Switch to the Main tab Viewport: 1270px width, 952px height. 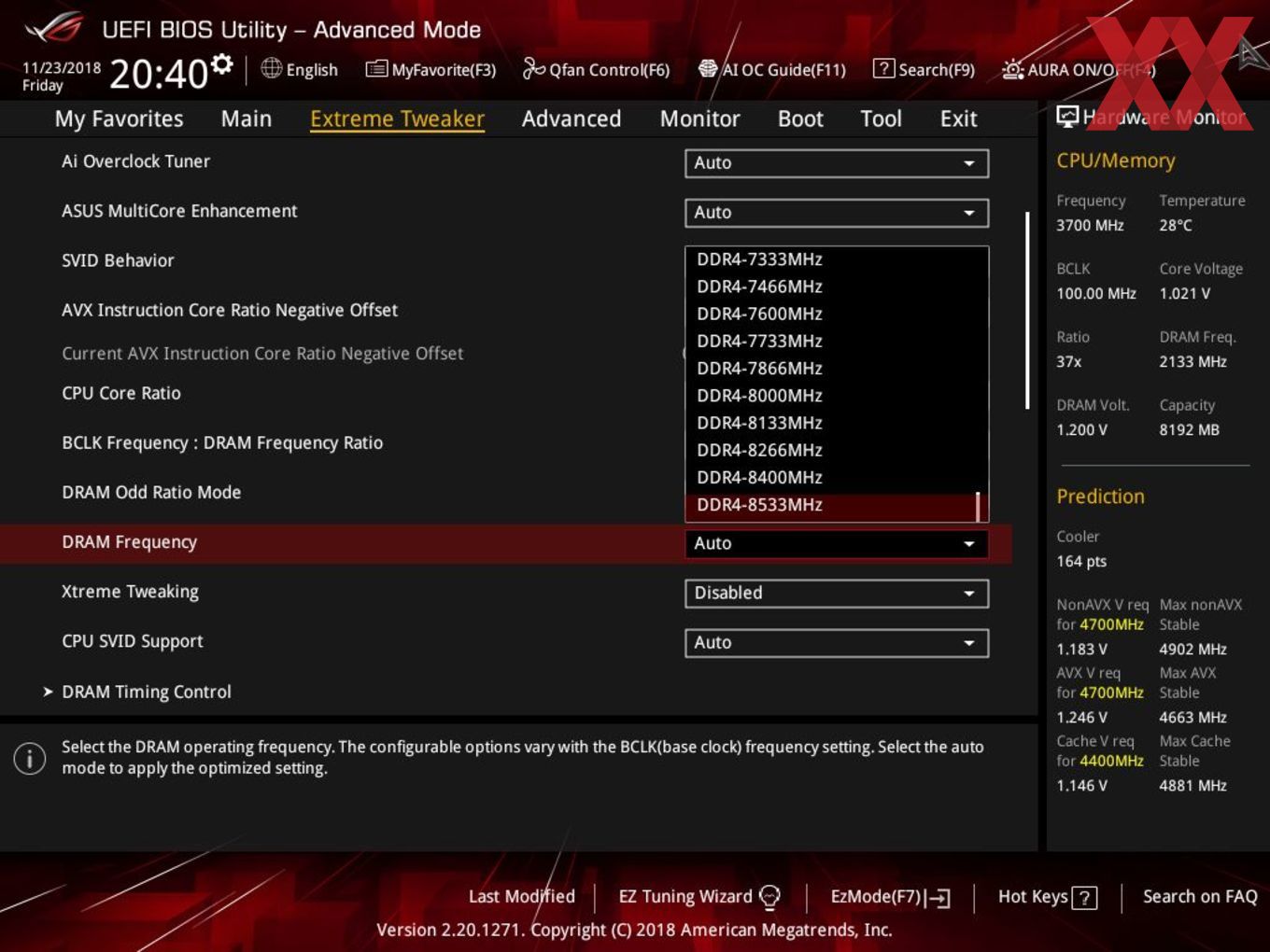pyautogui.click(x=247, y=119)
